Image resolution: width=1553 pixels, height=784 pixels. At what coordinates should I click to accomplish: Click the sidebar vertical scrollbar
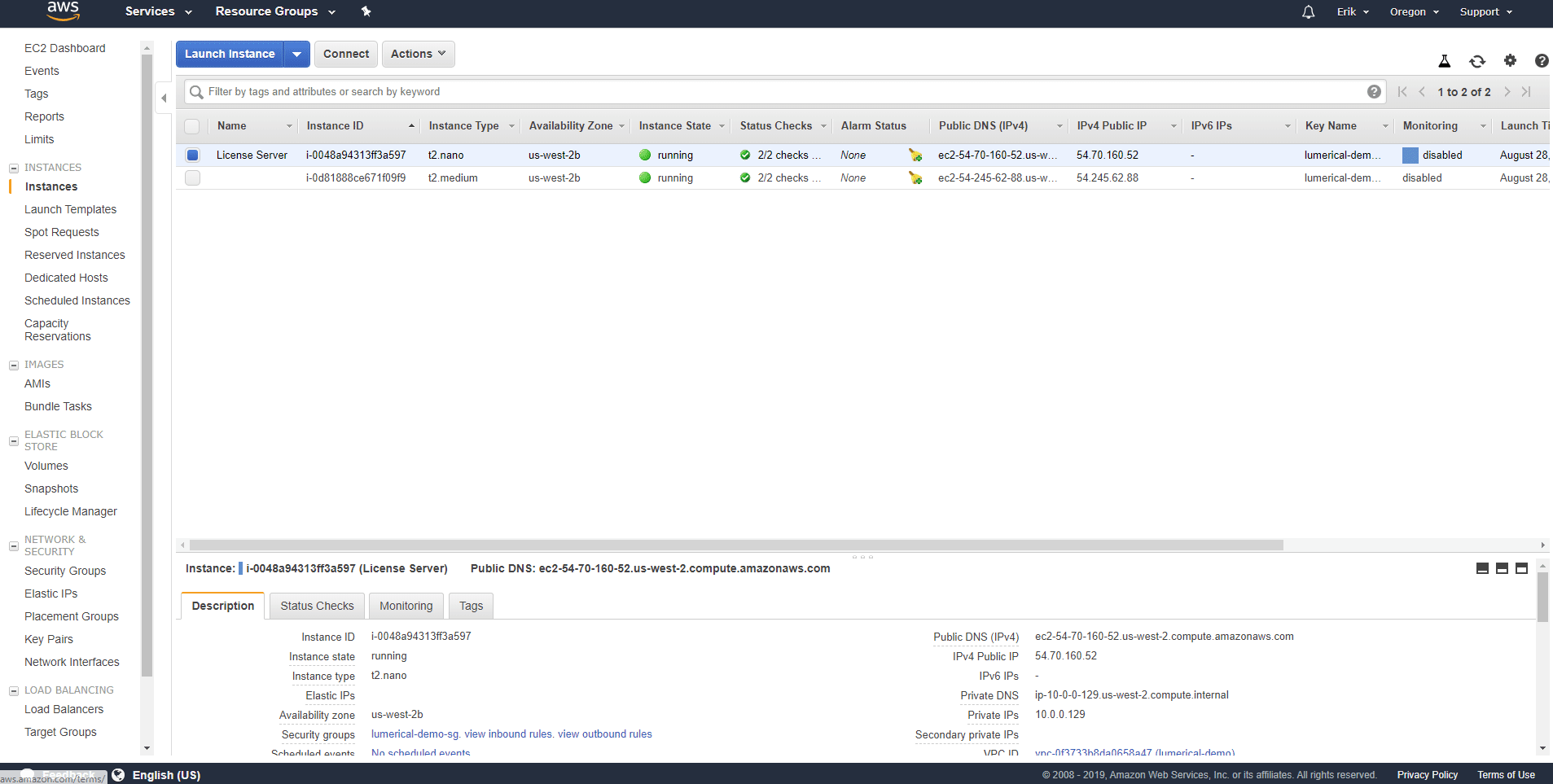[147, 366]
